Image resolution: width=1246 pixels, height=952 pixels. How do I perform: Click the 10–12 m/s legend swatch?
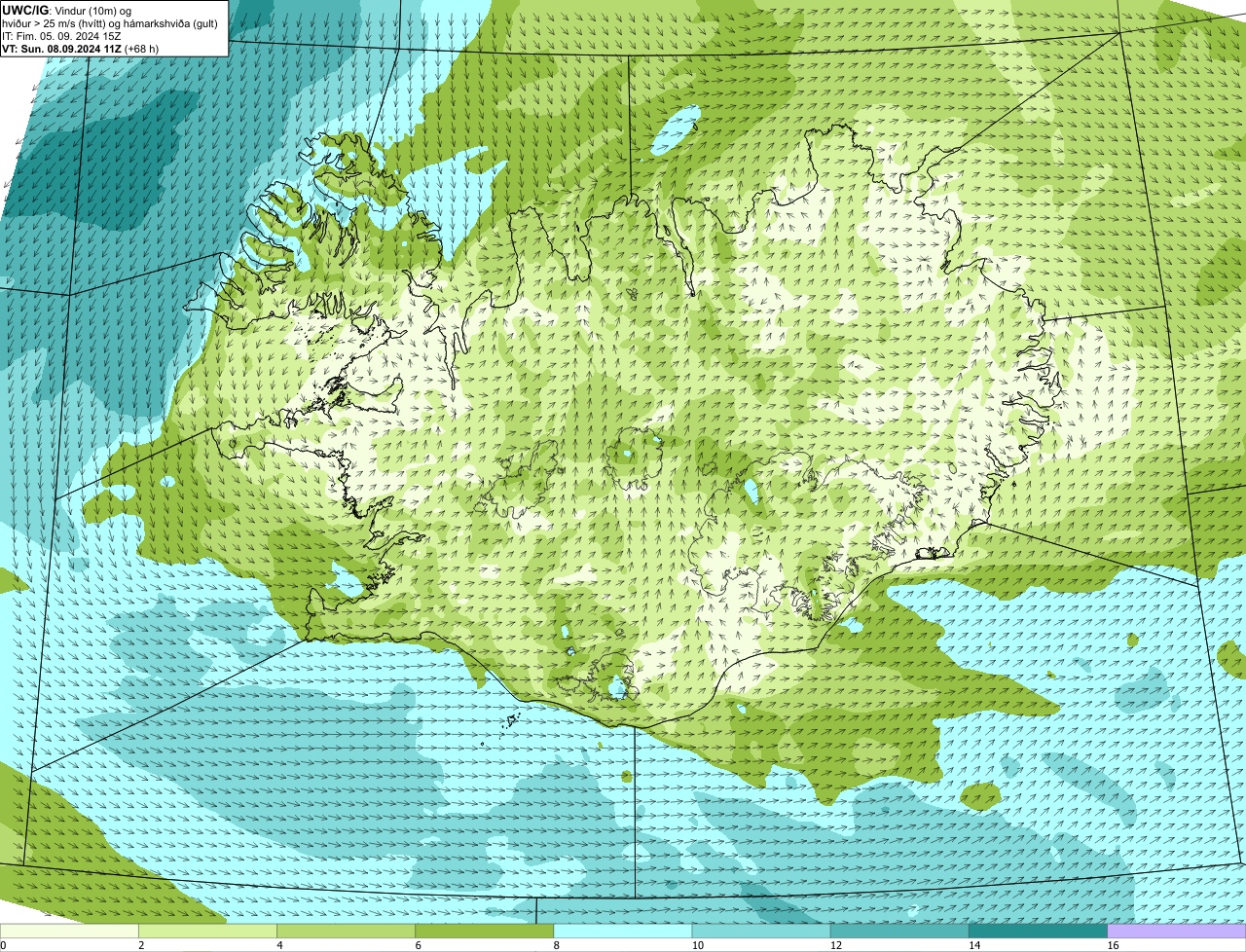pos(761,932)
